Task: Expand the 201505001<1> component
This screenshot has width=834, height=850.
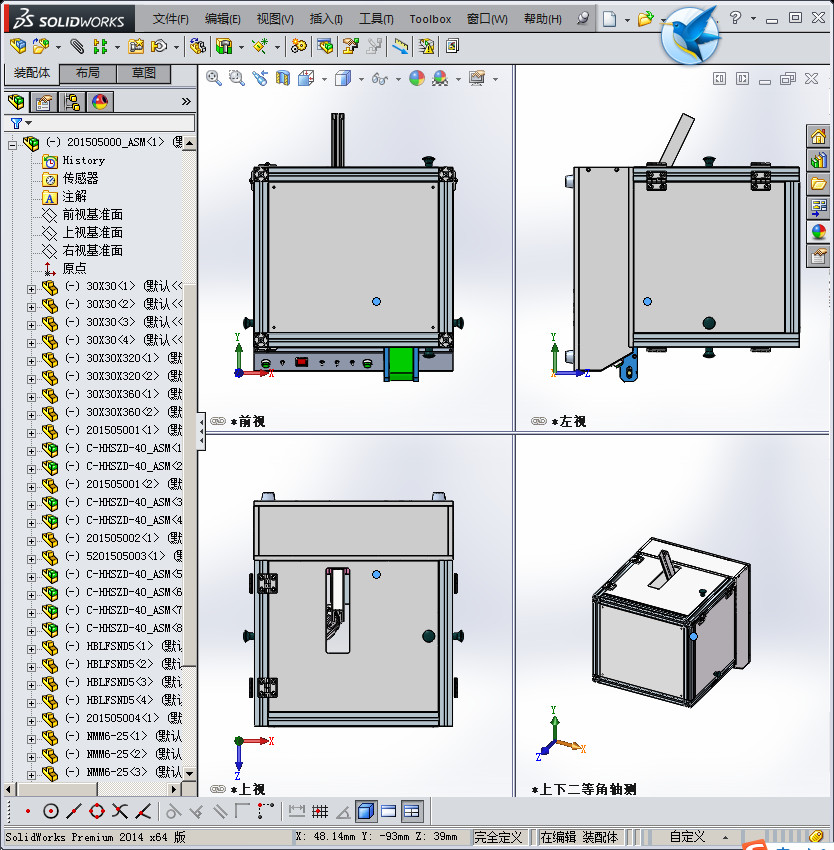Action: (x=31, y=433)
